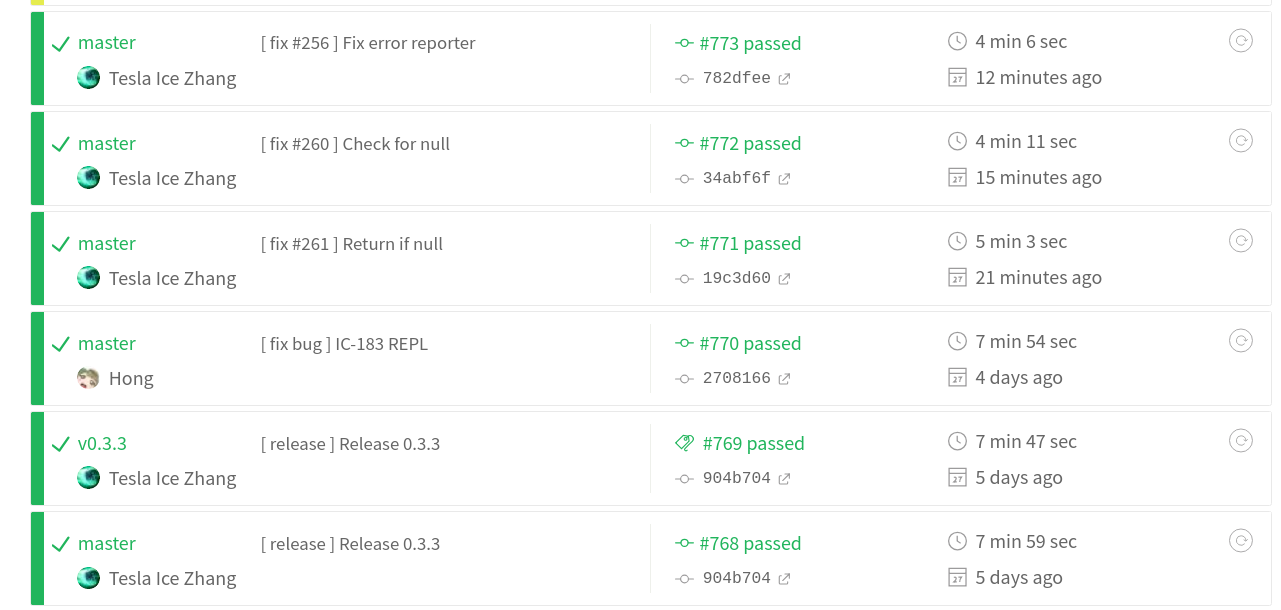Open the v0.3.3 tag link
Screen dimensions: 1281x610
[103, 443]
